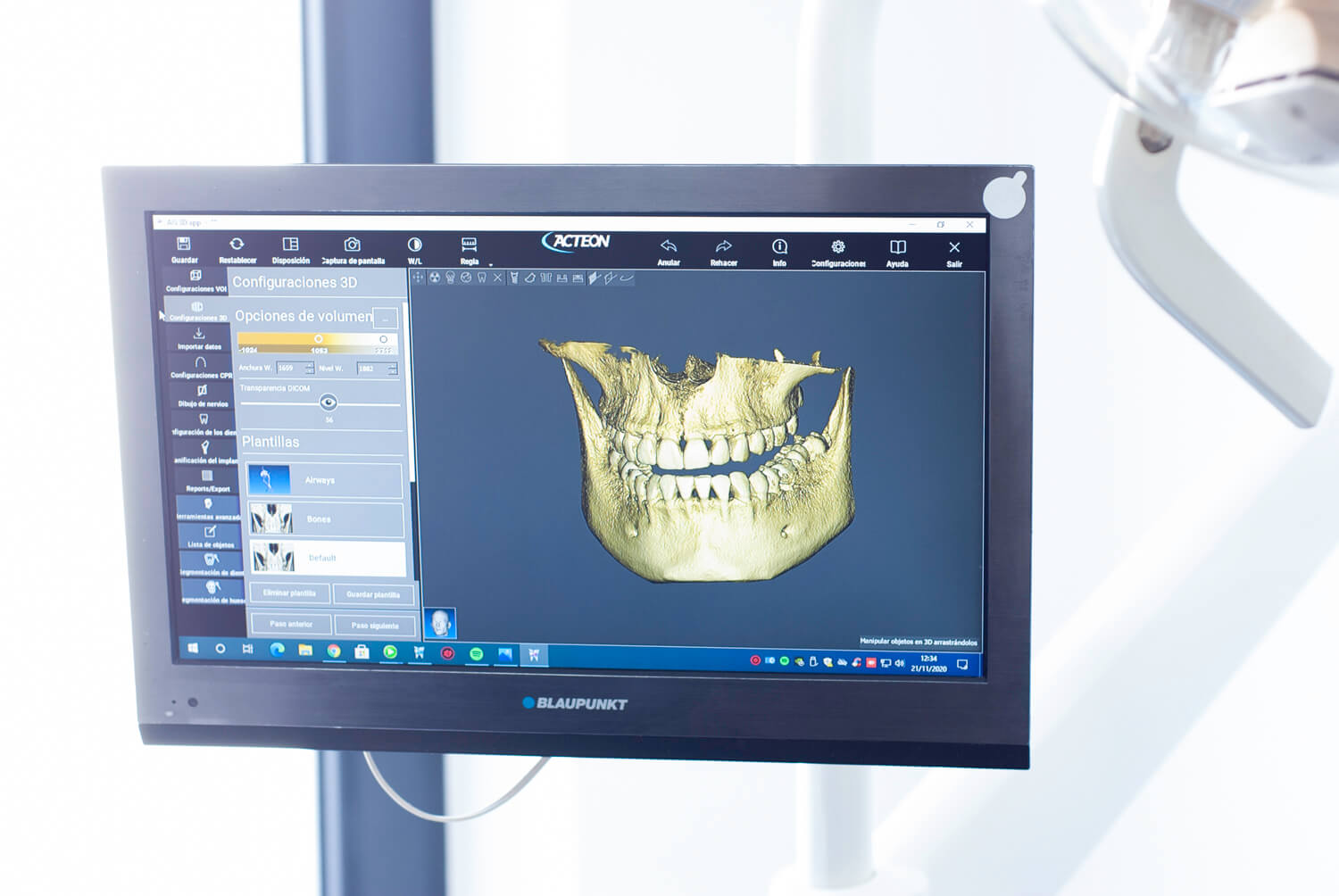Image resolution: width=1339 pixels, height=896 pixels.
Task: Open Configuraciones gear in top toolbar
Action: coord(837,247)
